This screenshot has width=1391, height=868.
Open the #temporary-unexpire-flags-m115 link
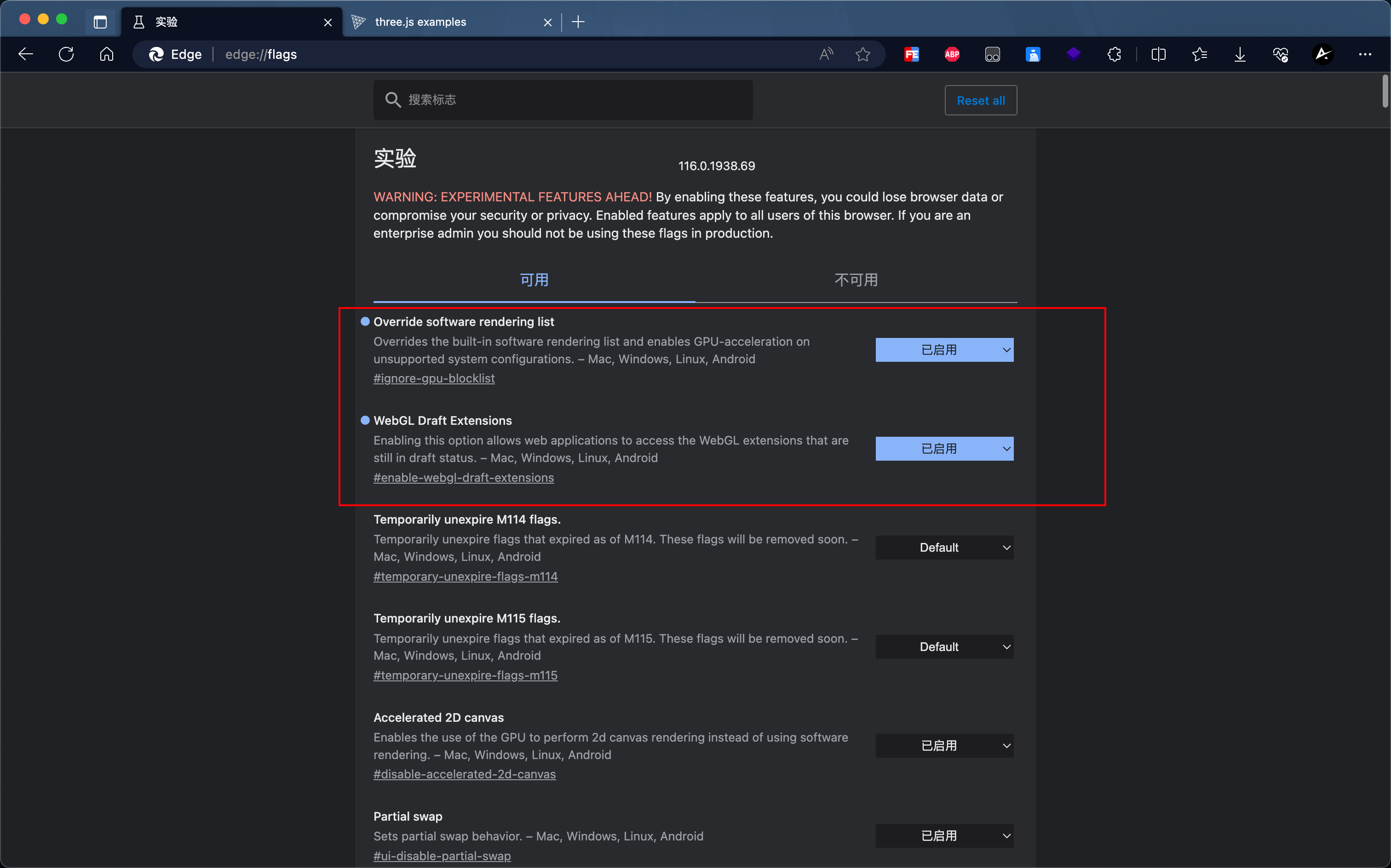[x=465, y=675]
